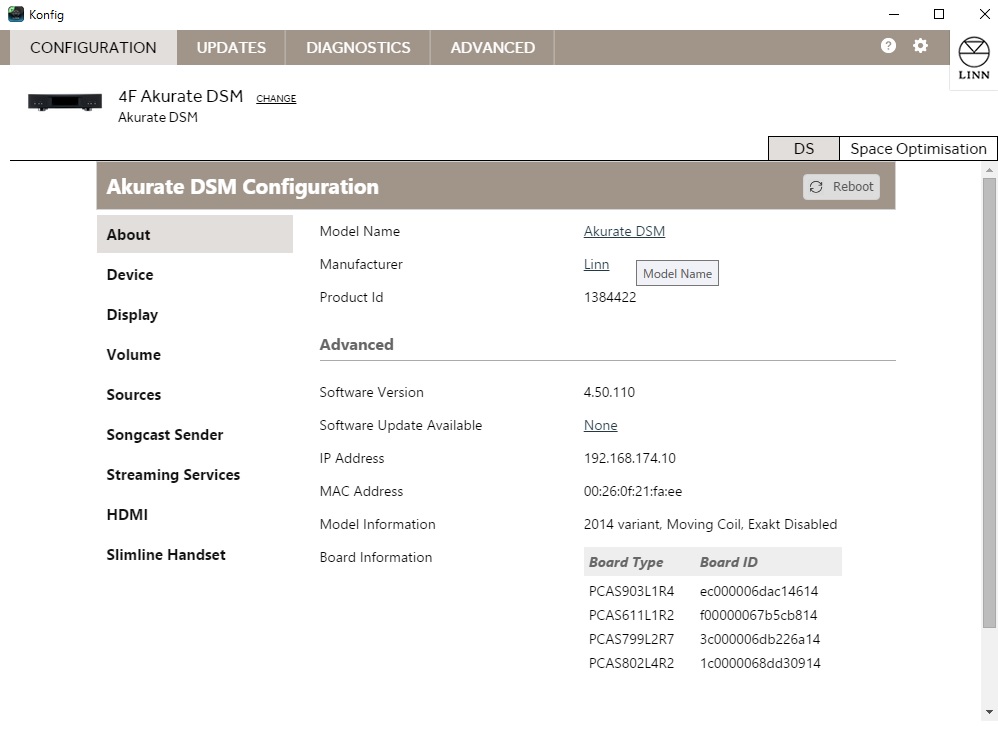This screenshot has width=998, height=730.
Task: Select the DS sub-tab
Action: pos(804,149)
